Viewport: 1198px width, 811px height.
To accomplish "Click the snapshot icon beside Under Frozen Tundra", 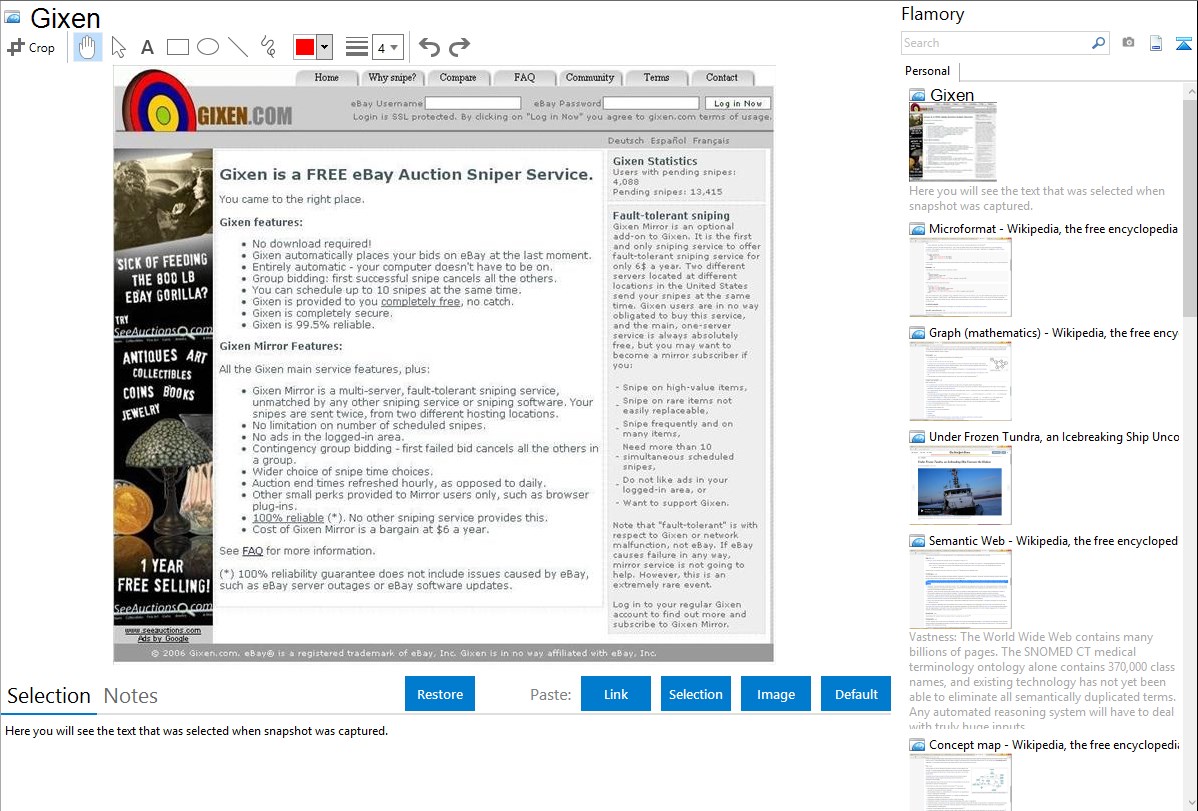I will 918,437.
